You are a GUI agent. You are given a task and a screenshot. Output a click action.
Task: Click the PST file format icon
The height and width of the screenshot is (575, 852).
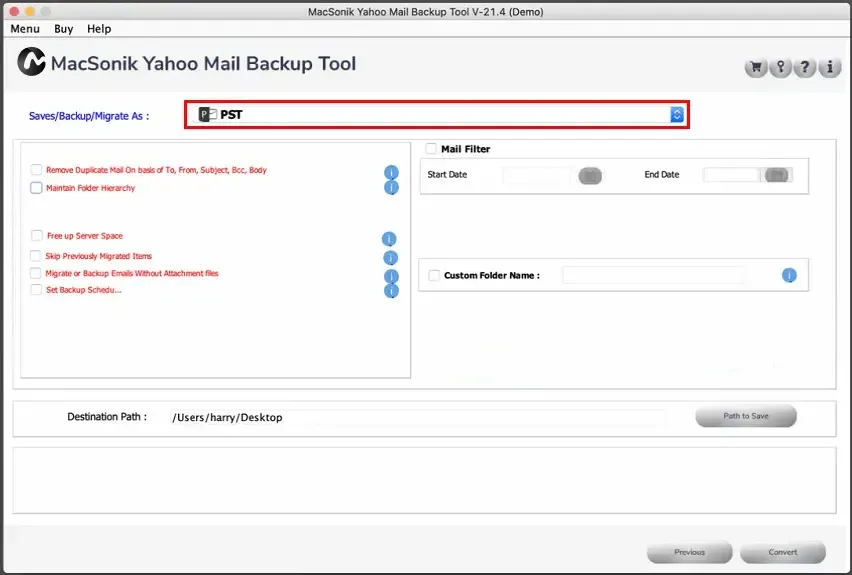click(x=208, y=115)
